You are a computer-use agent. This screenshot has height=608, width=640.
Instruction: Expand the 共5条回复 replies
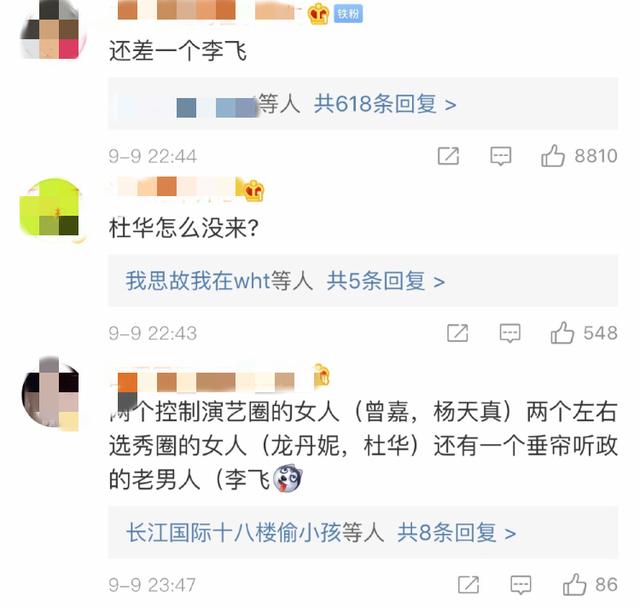point(386,281)
